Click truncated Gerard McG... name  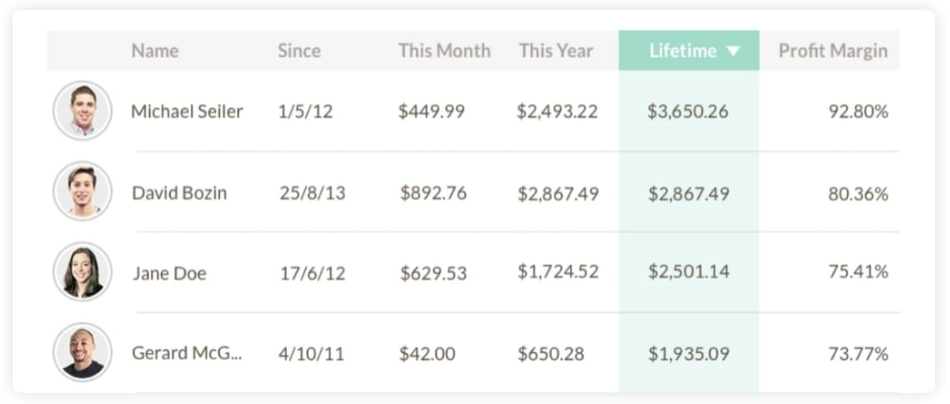(186, 353)
